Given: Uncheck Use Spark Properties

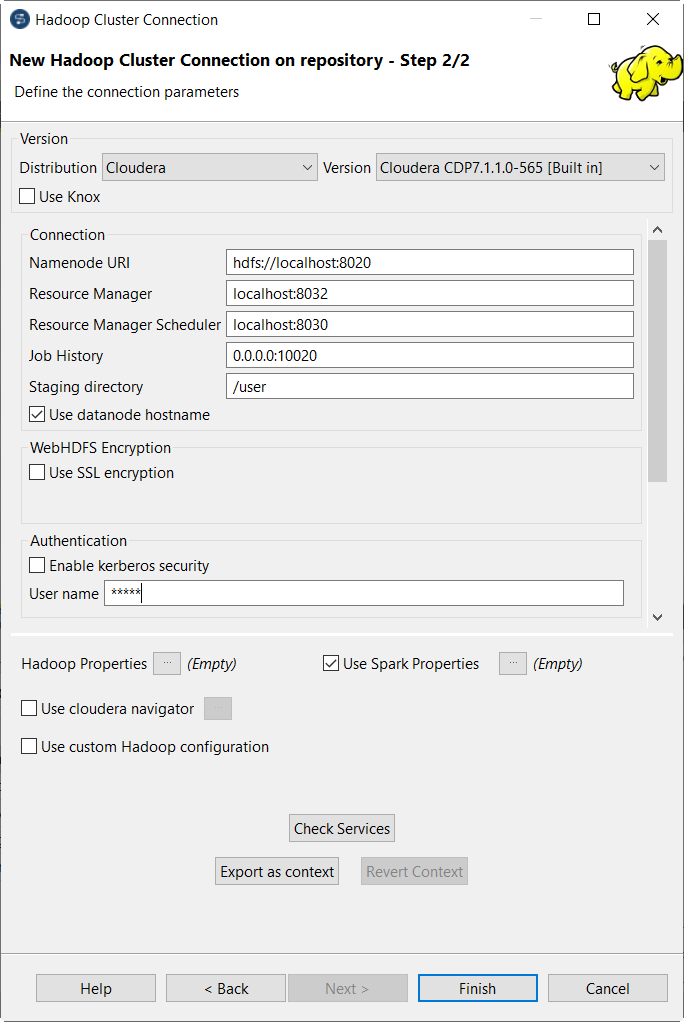Looking at the screenshot, I should click(330, 663).
